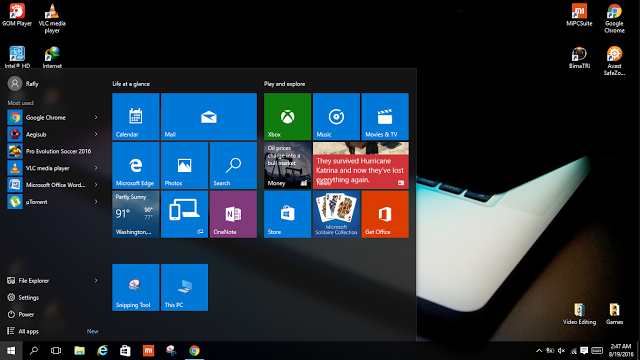Open Aegisub from Most used list
This screenshot has height=360, width=640.
53,134
